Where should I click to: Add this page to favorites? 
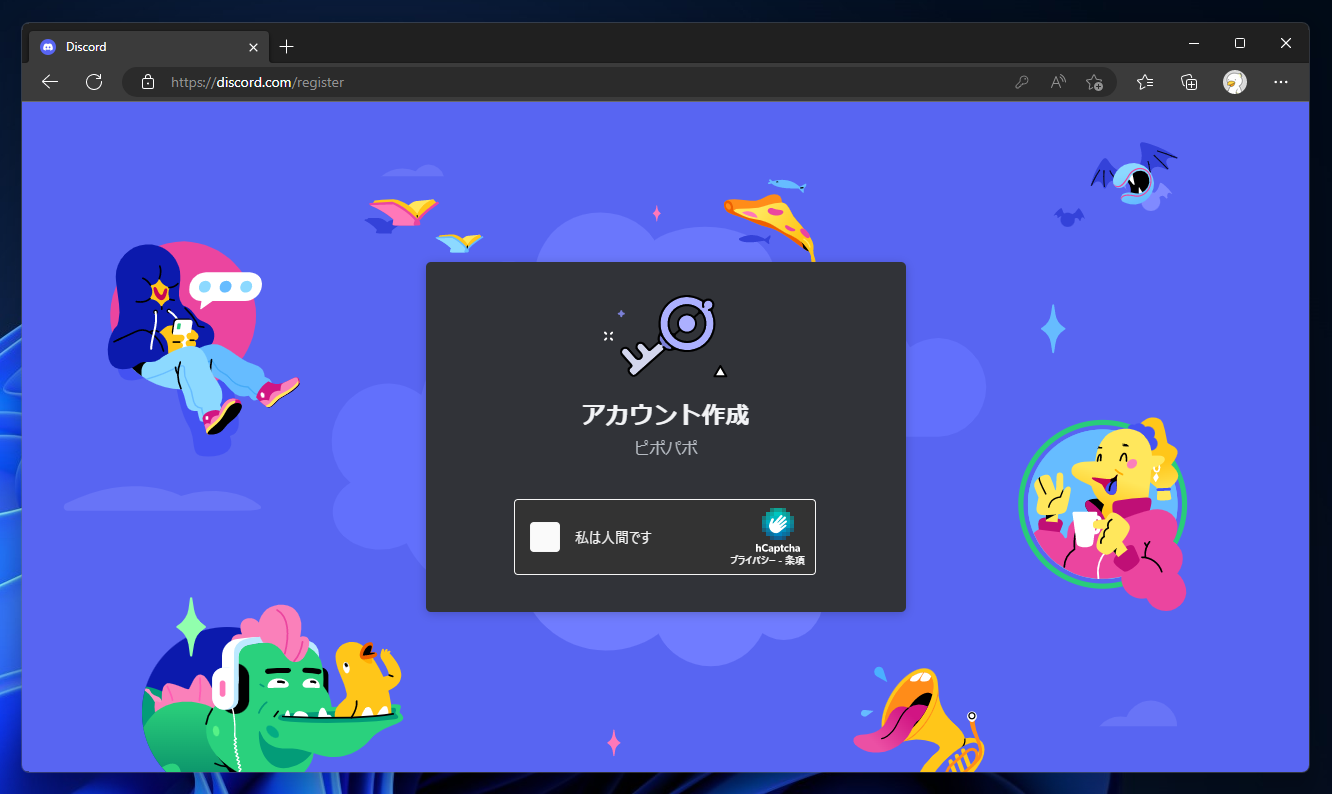pyautogui.click(x=1094, y=82)
